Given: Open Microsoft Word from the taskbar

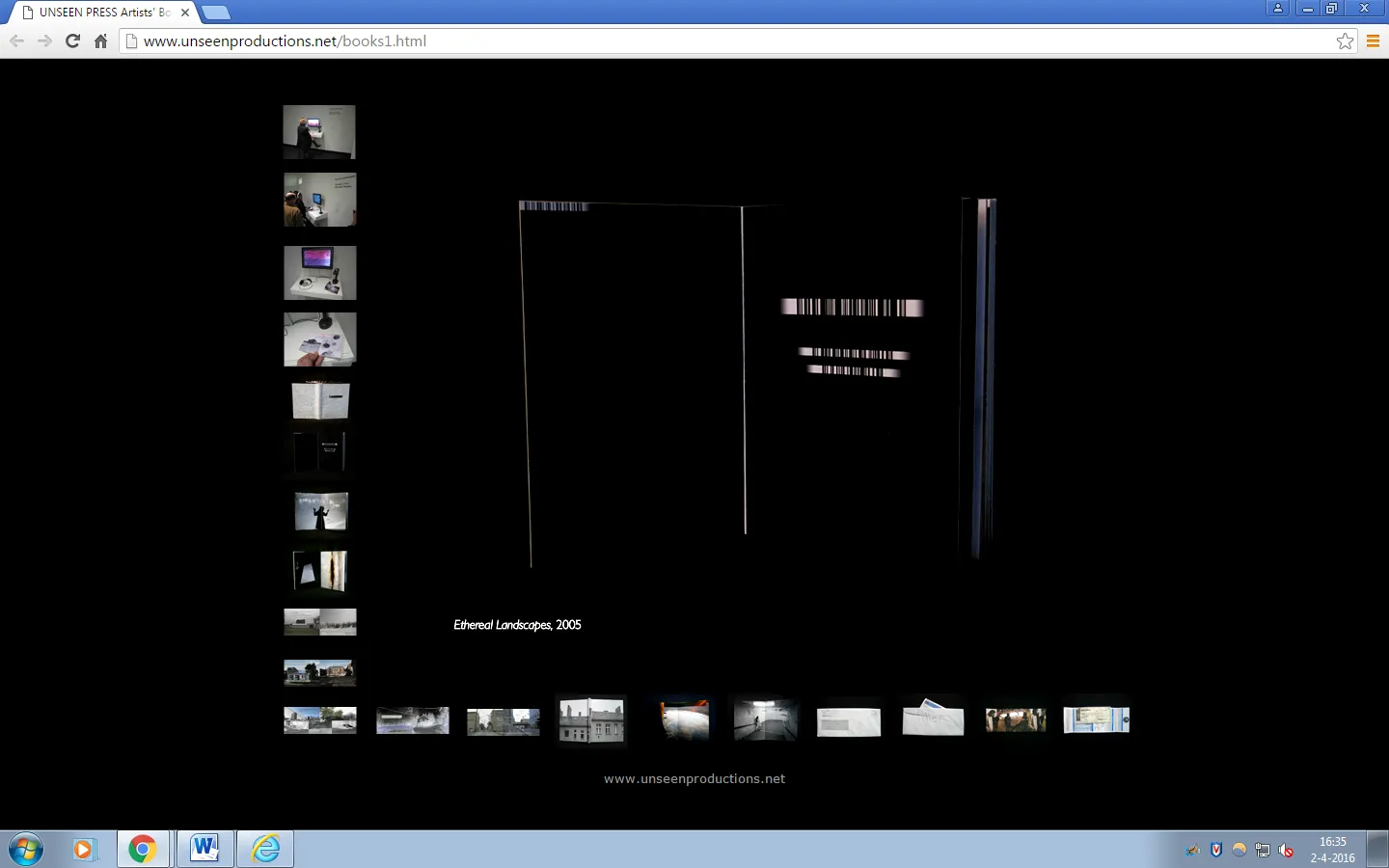Looking at the screenshot, I should point(204,849).
